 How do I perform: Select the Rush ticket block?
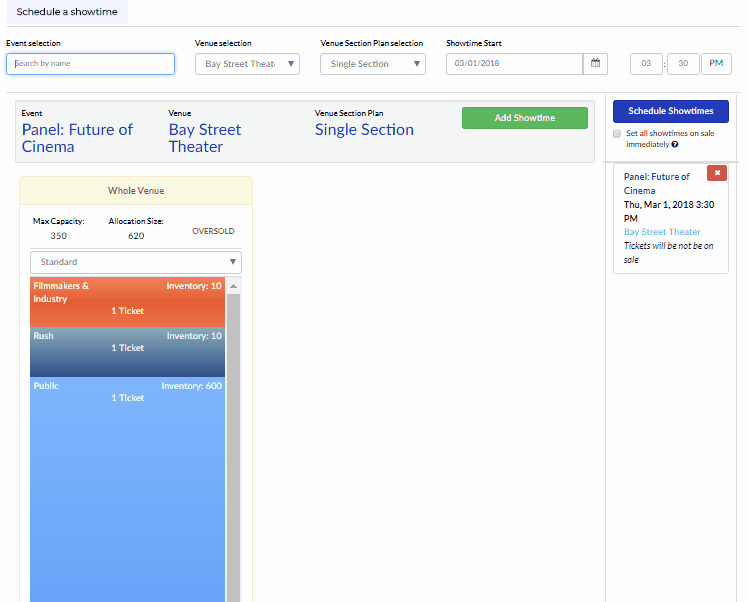click(x=128, y=352)
